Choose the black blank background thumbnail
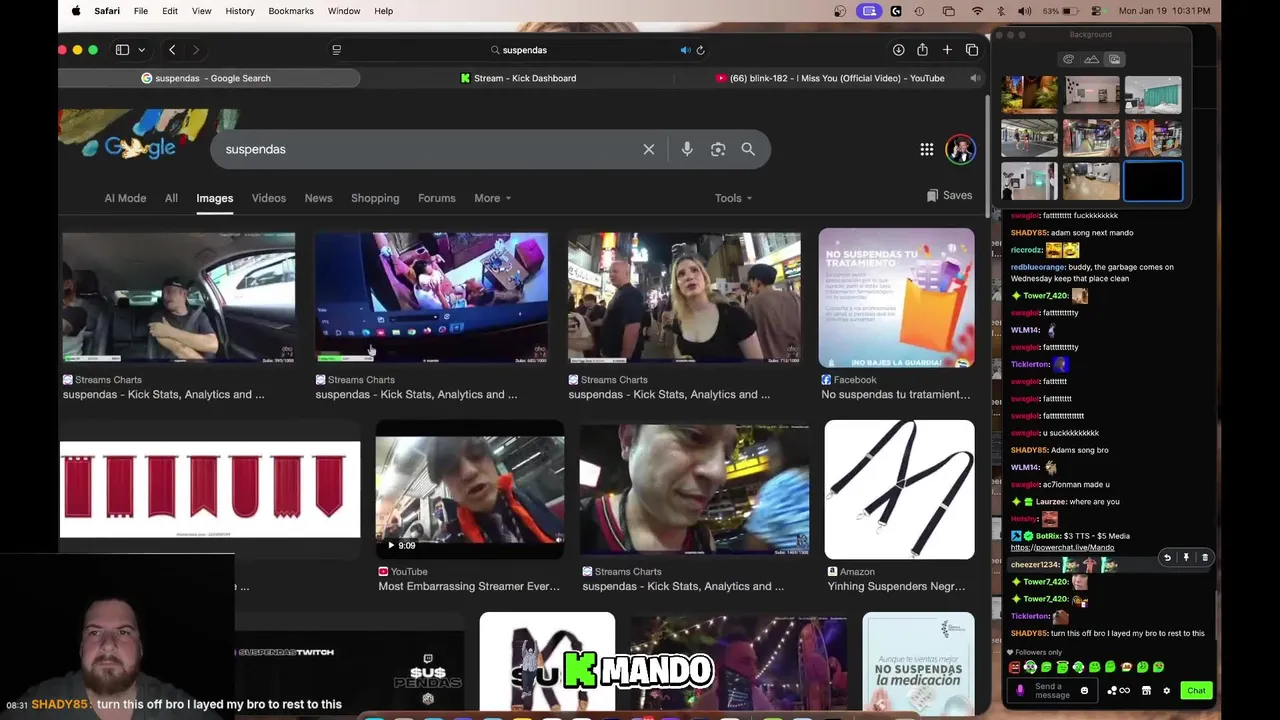 click(x=1153, y=182)
